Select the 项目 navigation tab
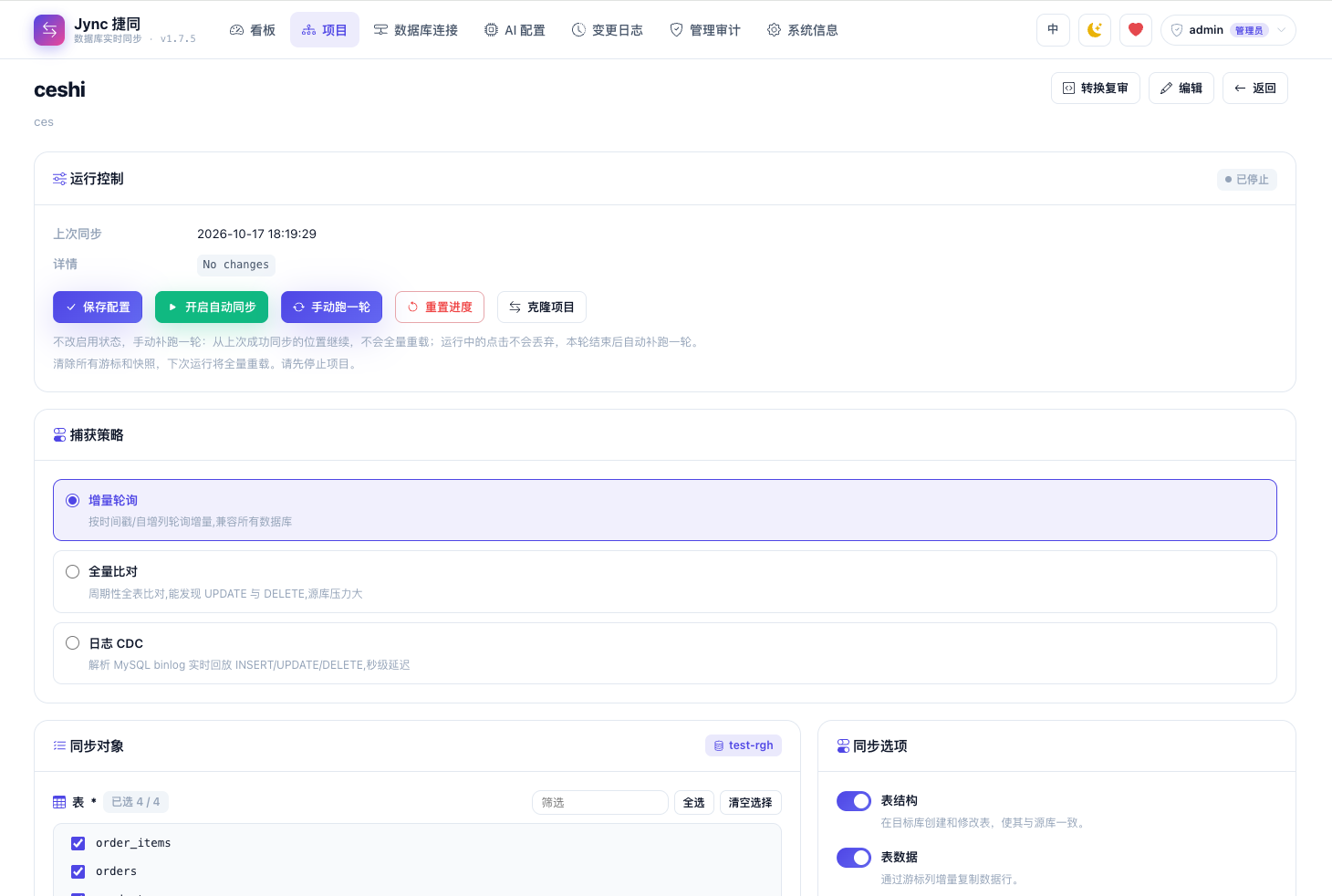This screenshot has width=1332, height=896. (x=325, y=30)
